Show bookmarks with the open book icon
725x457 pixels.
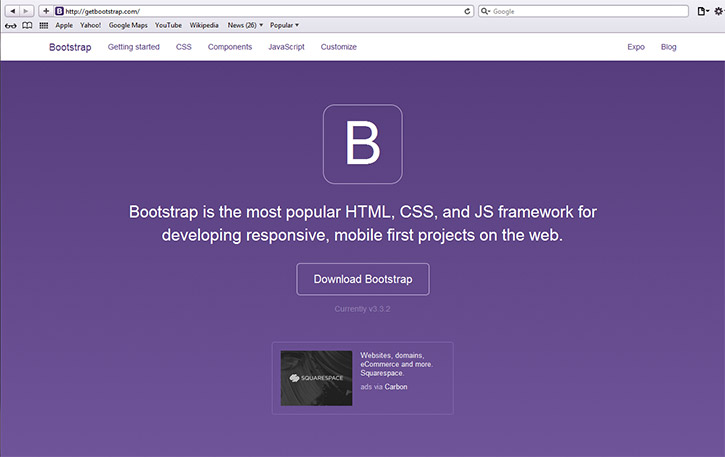pyautogui.click(x=28, y=25)
